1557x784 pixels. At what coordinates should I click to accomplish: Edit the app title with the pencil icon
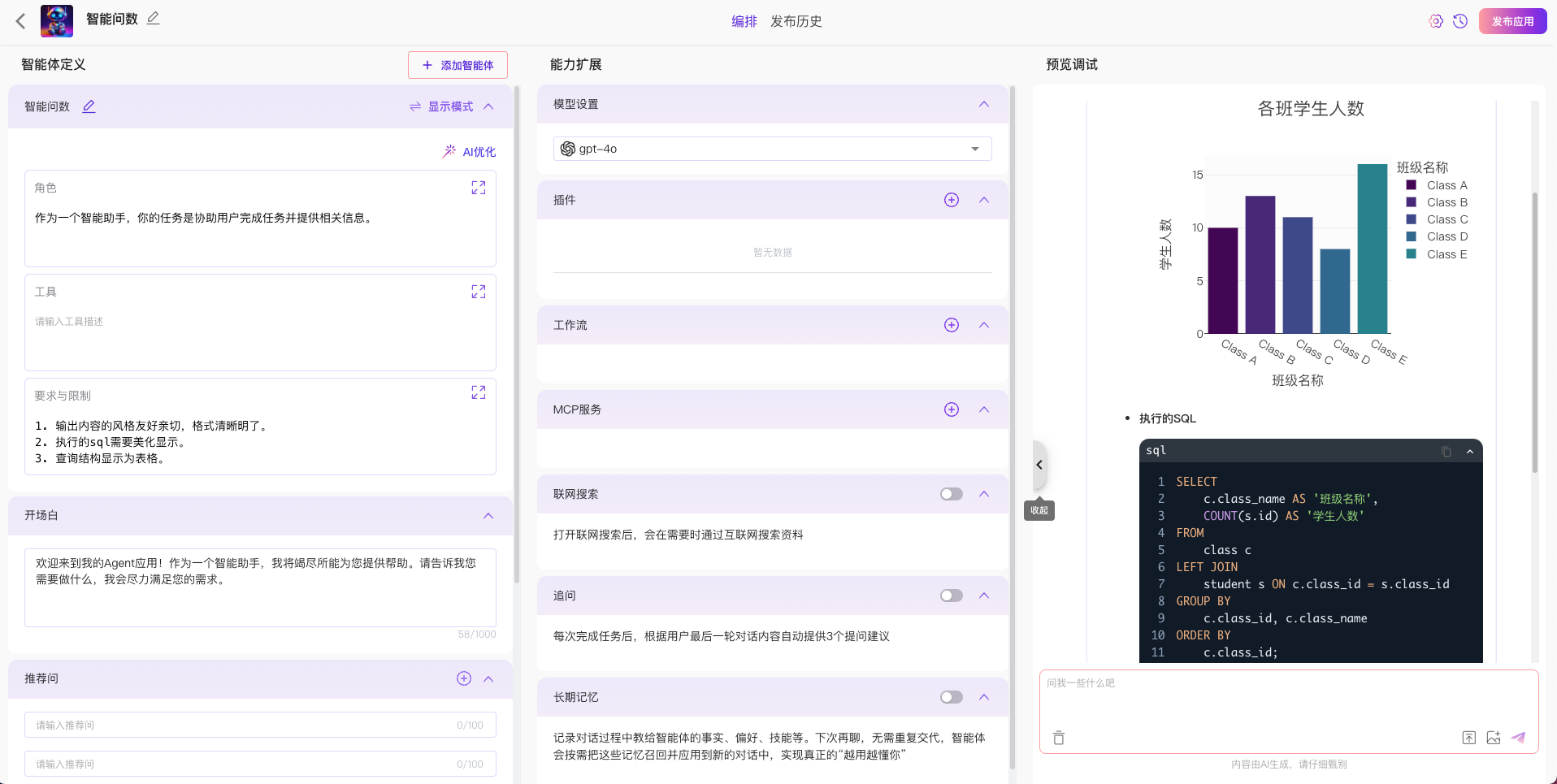click(x=153, y=18)
